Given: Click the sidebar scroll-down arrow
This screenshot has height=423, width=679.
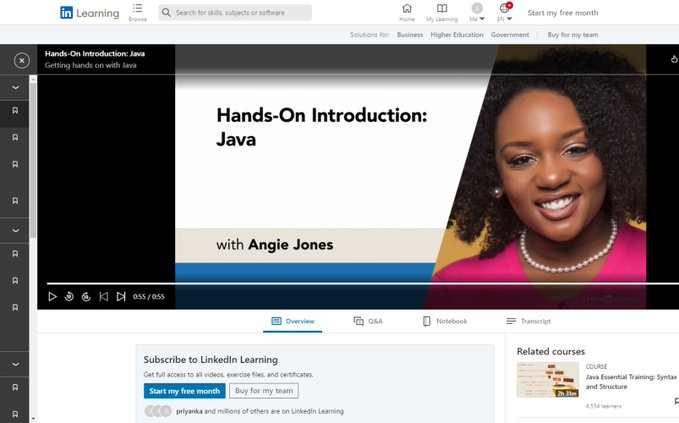Looking at the screenshot, I should click(33, 419).
